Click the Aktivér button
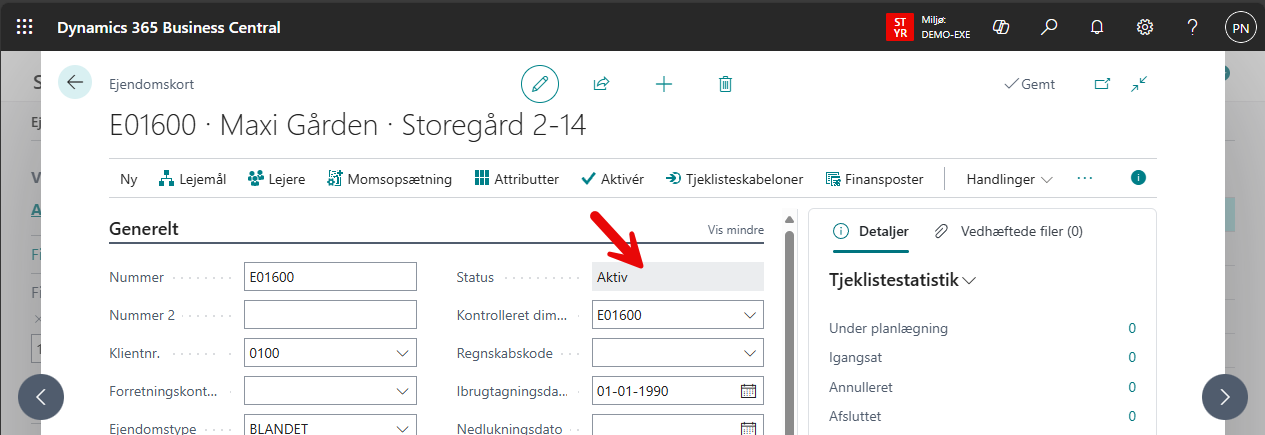This screenshot has width=1265, height=435. [x=612, y=179]
